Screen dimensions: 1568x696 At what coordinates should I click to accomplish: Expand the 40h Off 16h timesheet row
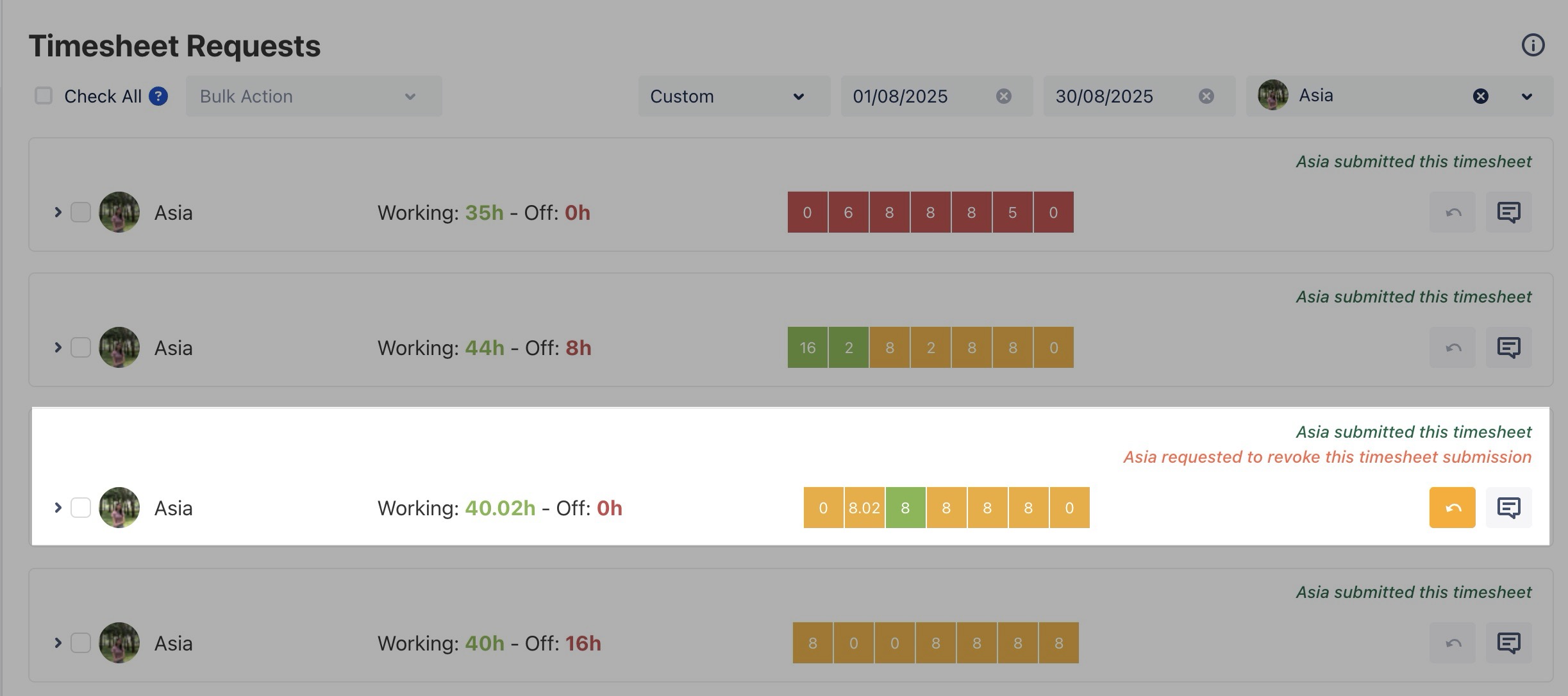[x=58, y=643]
